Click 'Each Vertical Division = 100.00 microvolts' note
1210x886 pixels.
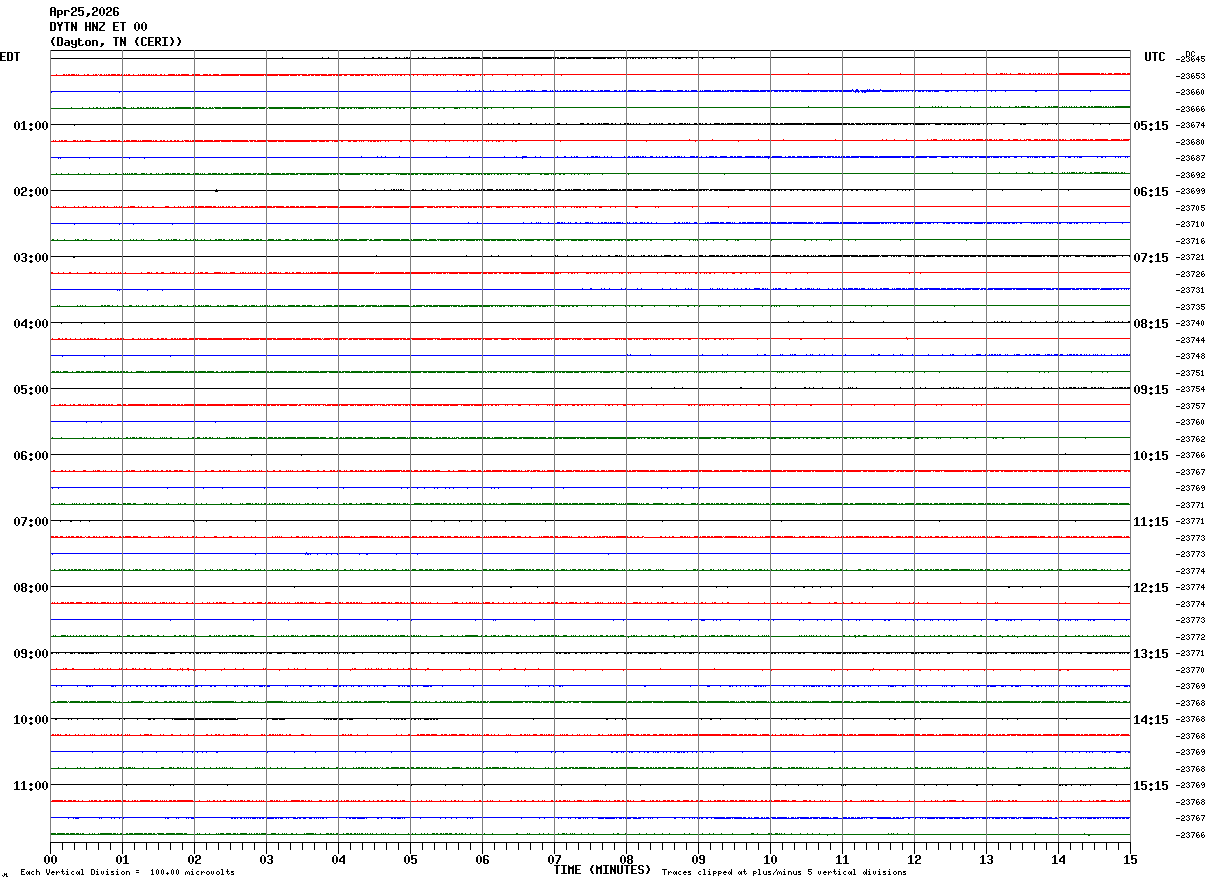tap(127, 872)
